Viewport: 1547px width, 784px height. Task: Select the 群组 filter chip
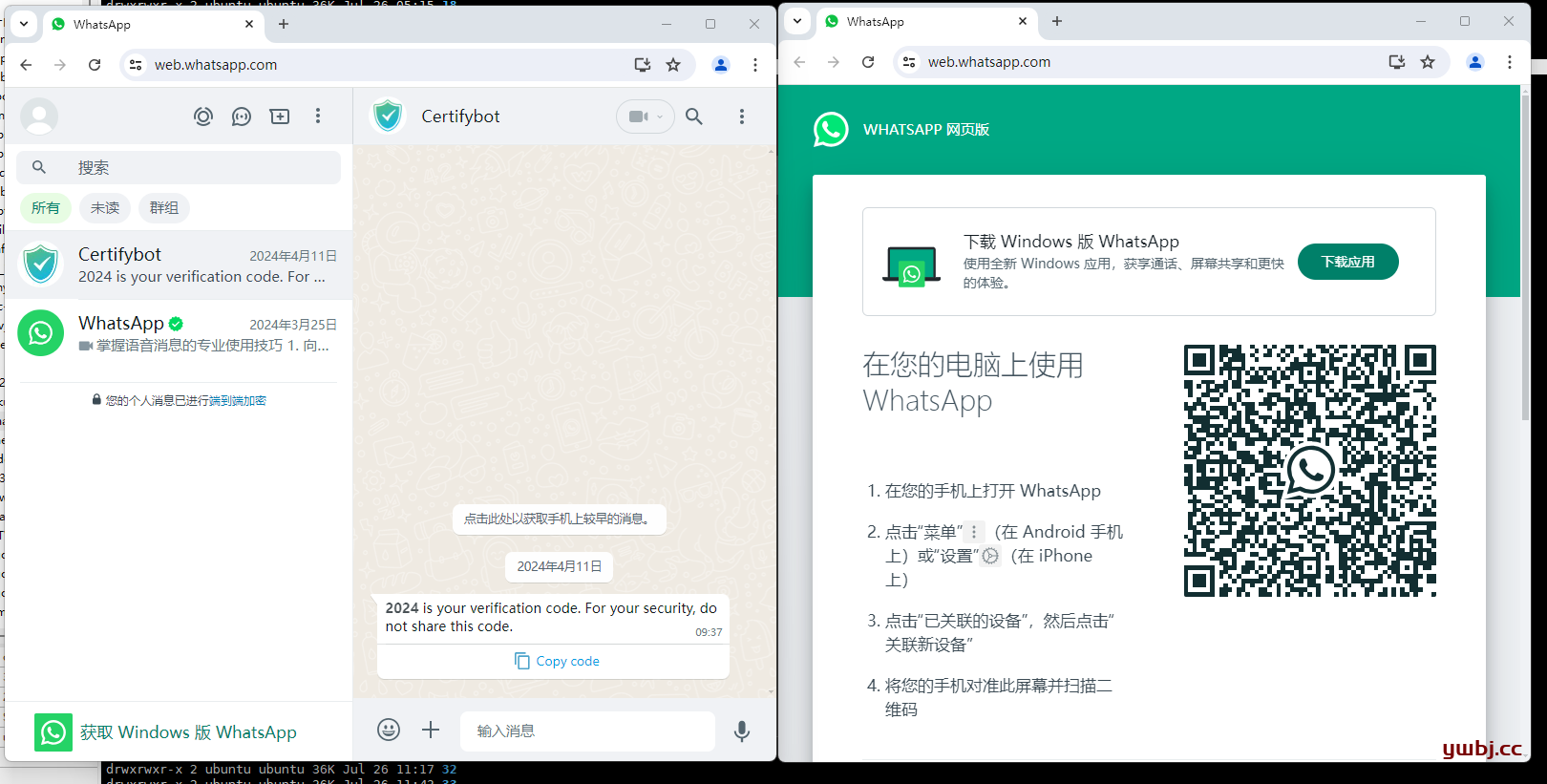tap(164, 207)
